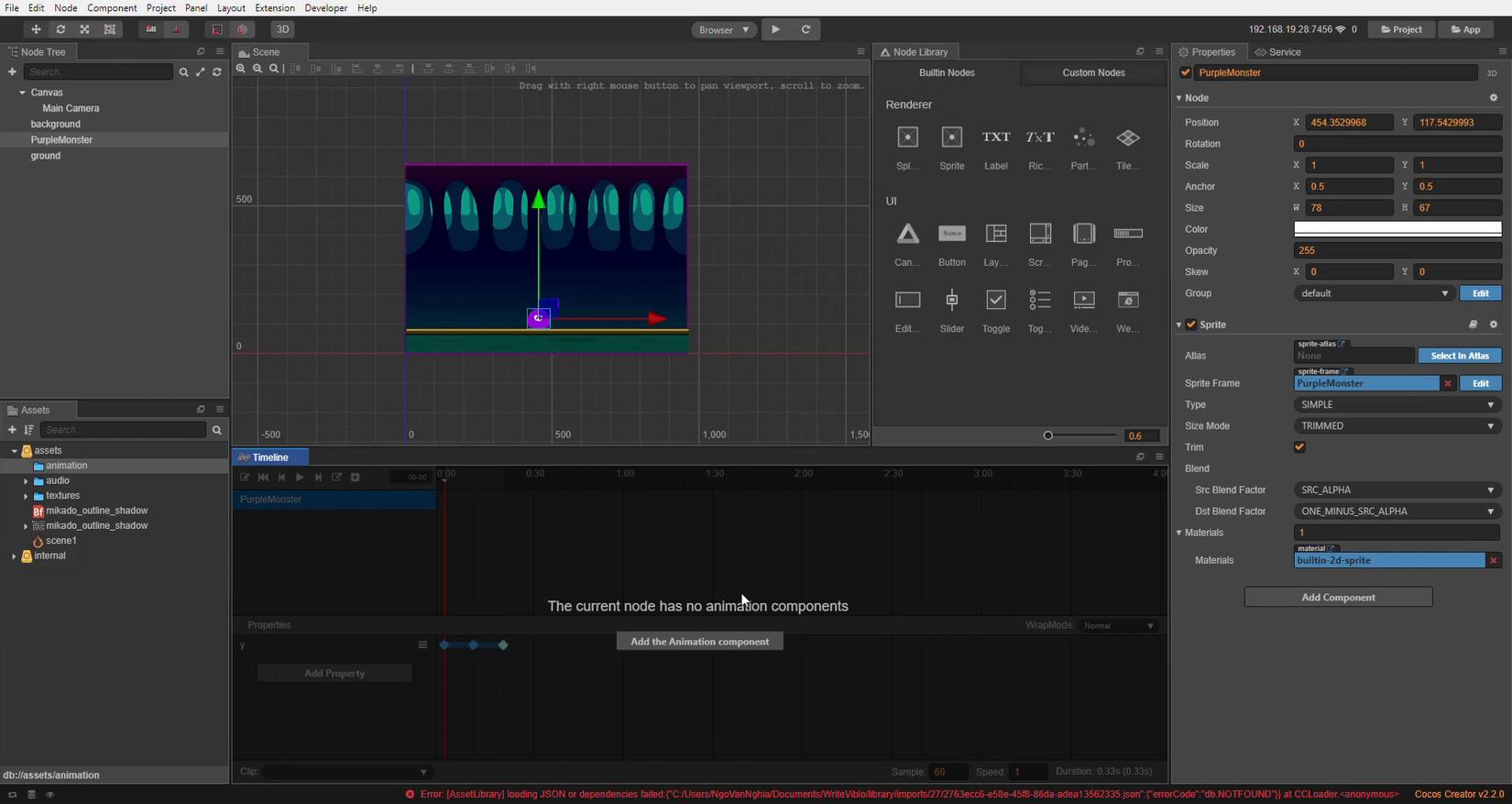Click the Add Component button
This screenshot has width=1512, height=804.
click(1338, 598)
